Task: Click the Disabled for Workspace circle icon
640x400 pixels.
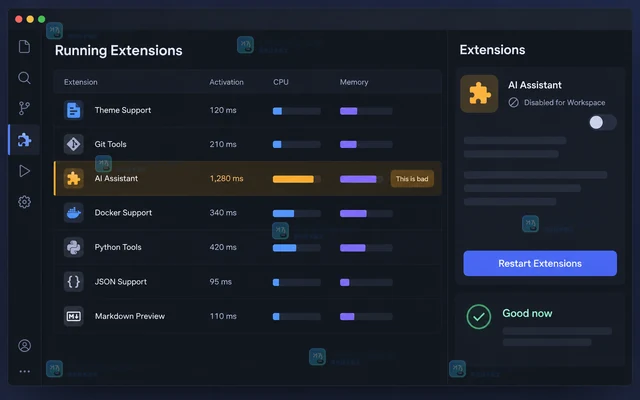Action: coord(513,102)
